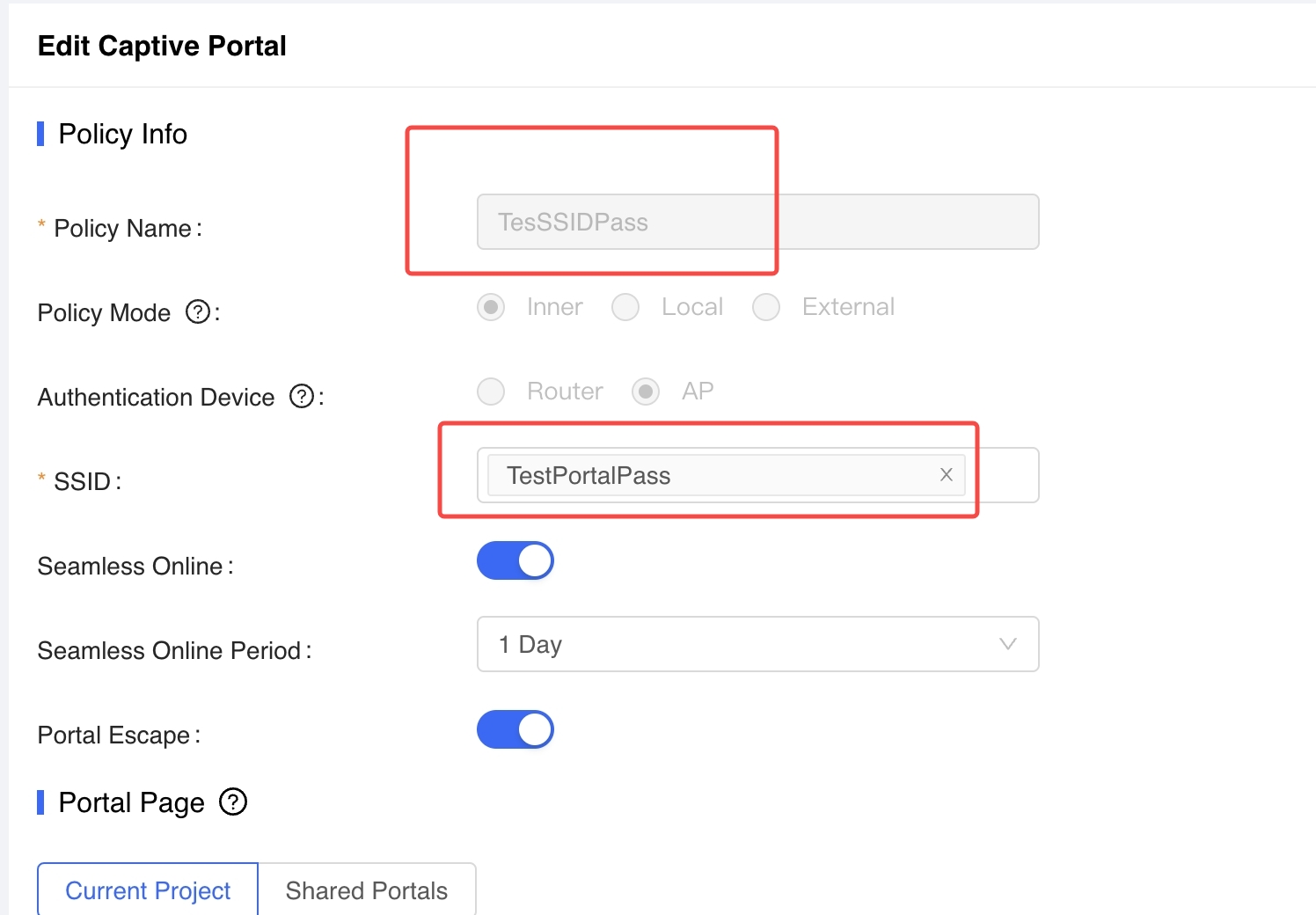The width and height of the screenshot is (1316, 915).
Task: Select the Inner policy mode
Action: [x=491, y=307]
